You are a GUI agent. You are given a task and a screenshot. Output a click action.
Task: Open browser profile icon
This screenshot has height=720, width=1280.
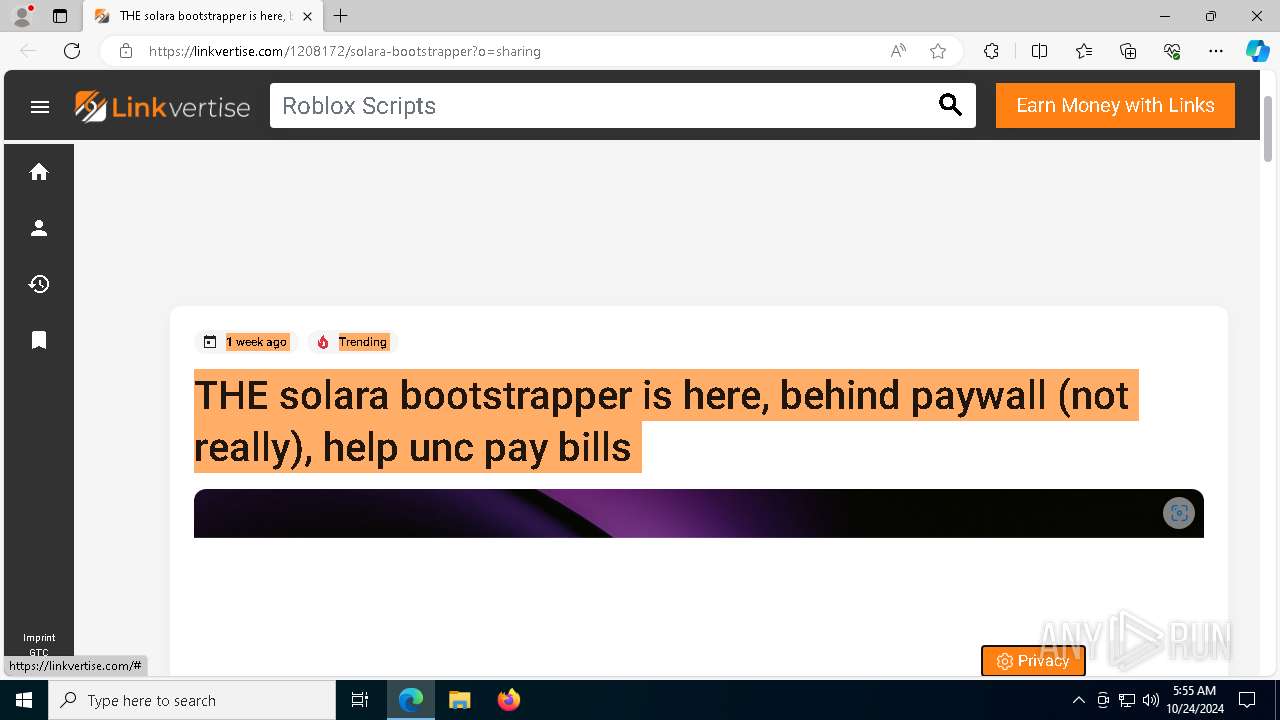coord(22,16)
